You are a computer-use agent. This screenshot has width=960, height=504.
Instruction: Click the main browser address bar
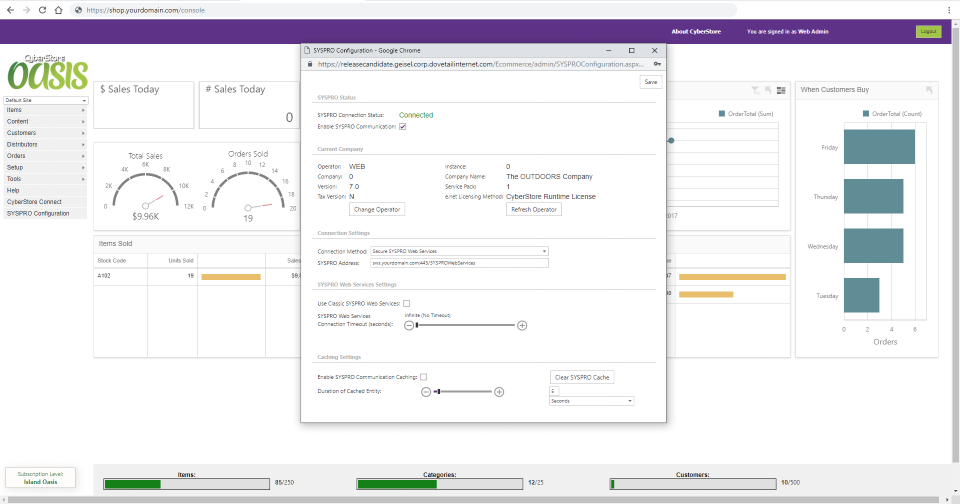tap(404, 10)
